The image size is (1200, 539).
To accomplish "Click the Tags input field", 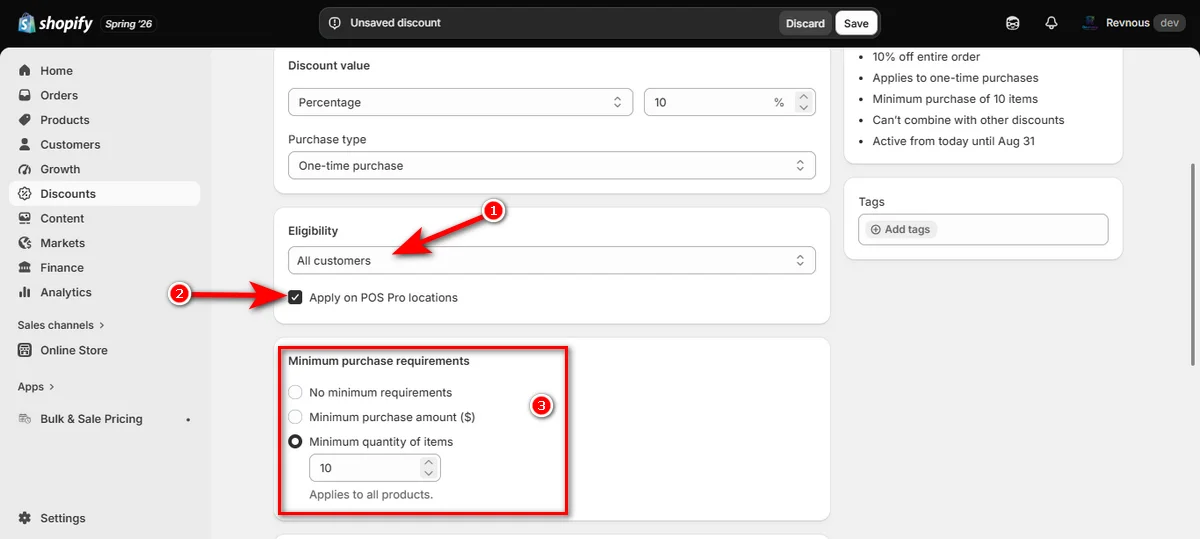I will [x=983, y=230].
